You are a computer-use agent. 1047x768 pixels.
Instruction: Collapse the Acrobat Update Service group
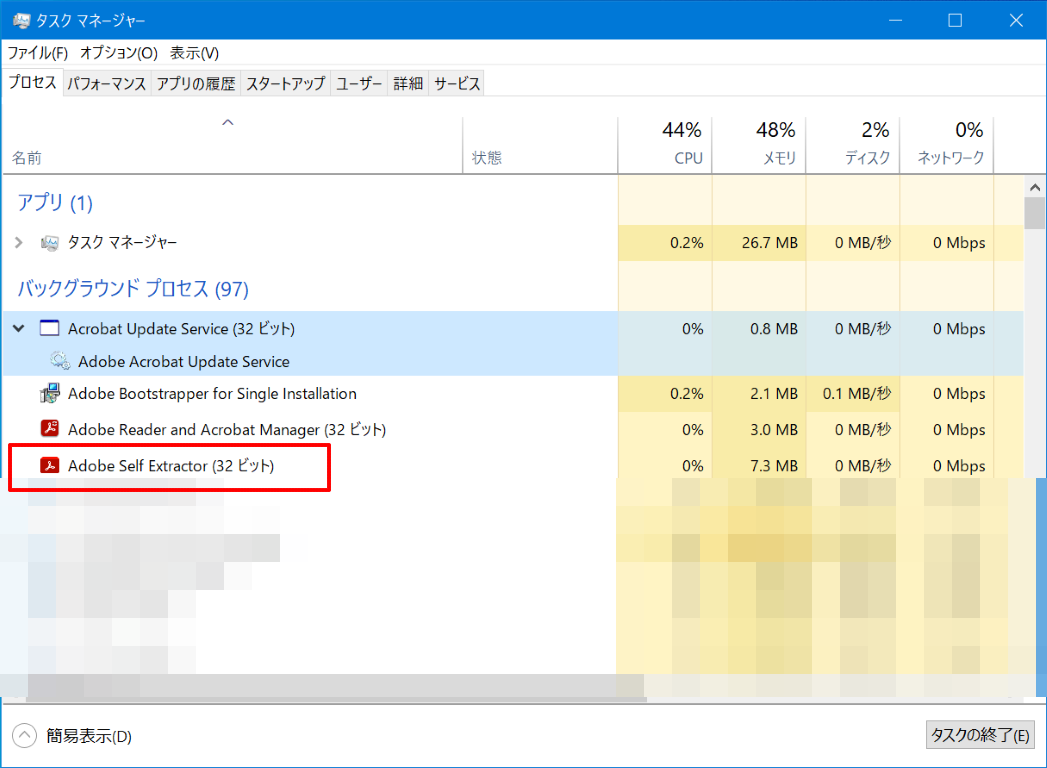coord(19,328)
